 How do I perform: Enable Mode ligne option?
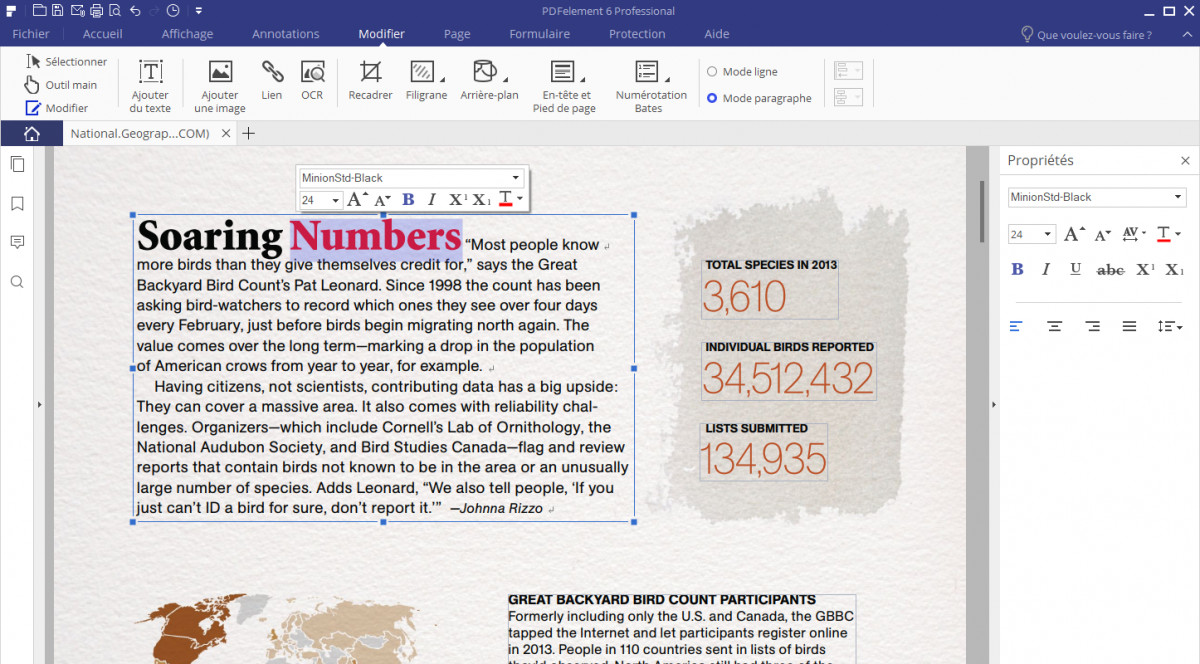point(712,72)
